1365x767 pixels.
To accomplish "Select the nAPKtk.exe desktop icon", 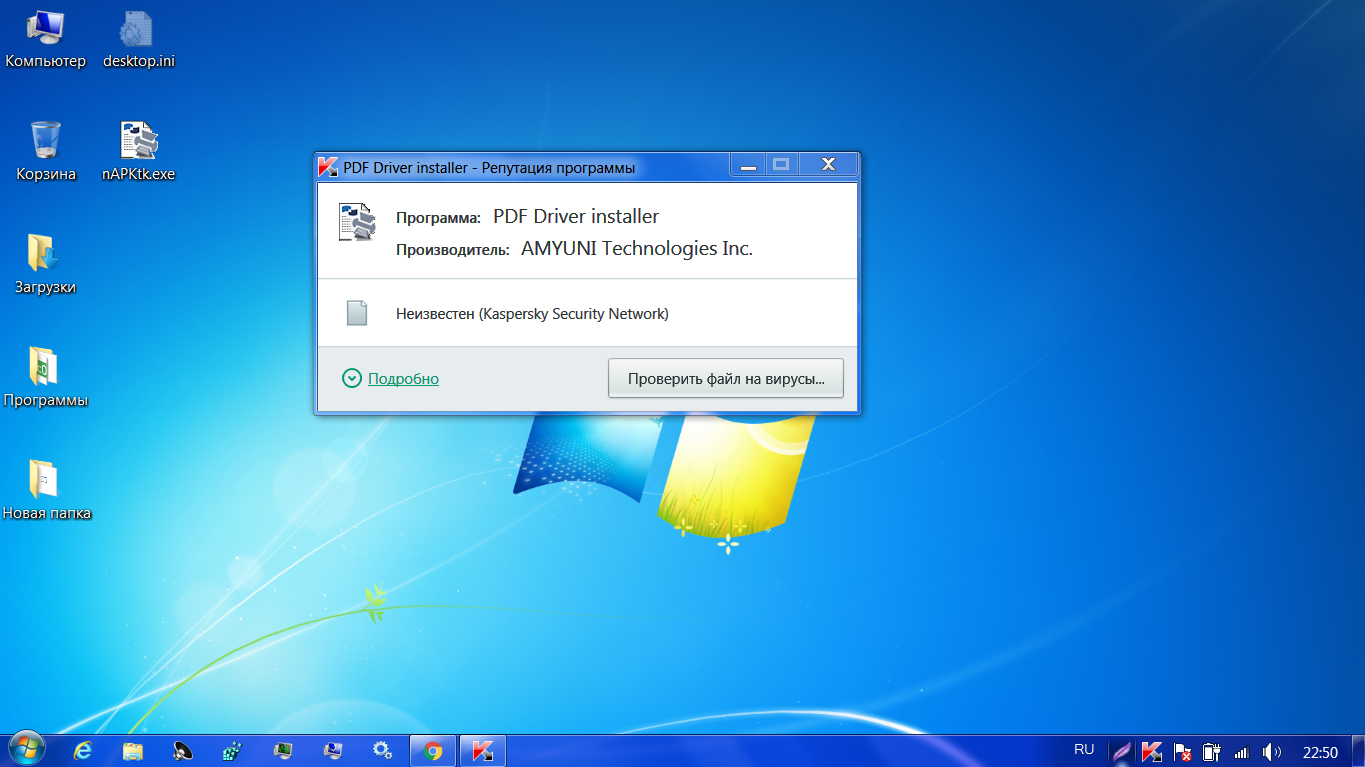I will point(138,142).
